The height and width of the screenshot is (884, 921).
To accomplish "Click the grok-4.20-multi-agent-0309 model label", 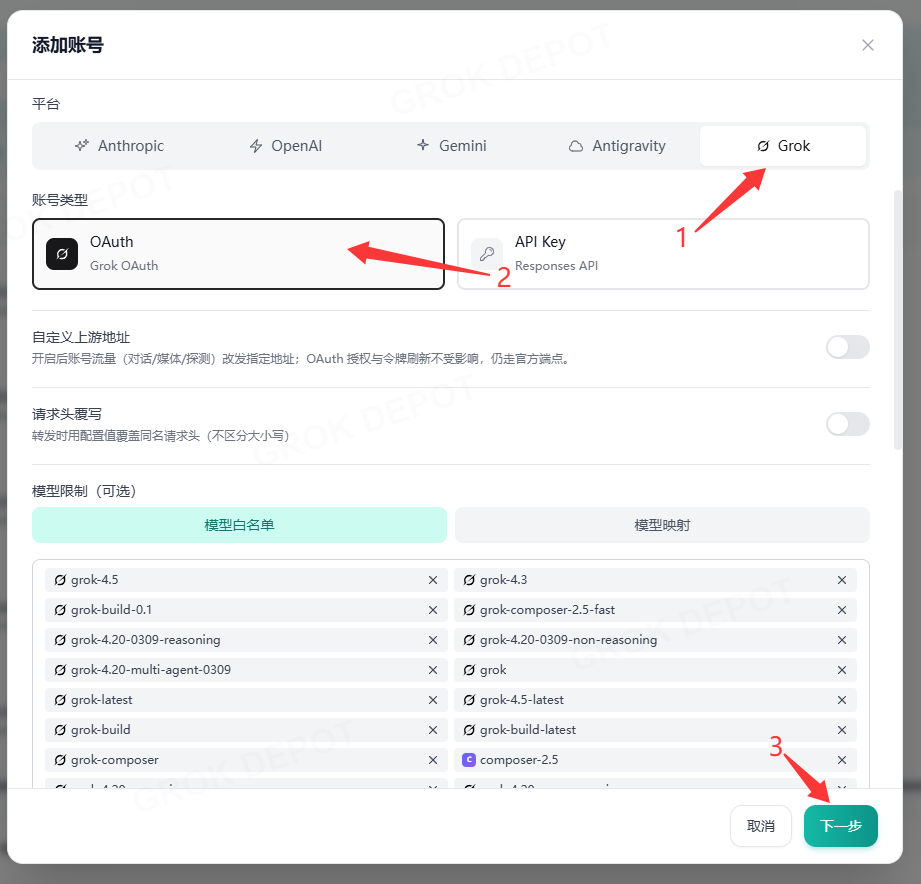I will click(x=151, y=670).
